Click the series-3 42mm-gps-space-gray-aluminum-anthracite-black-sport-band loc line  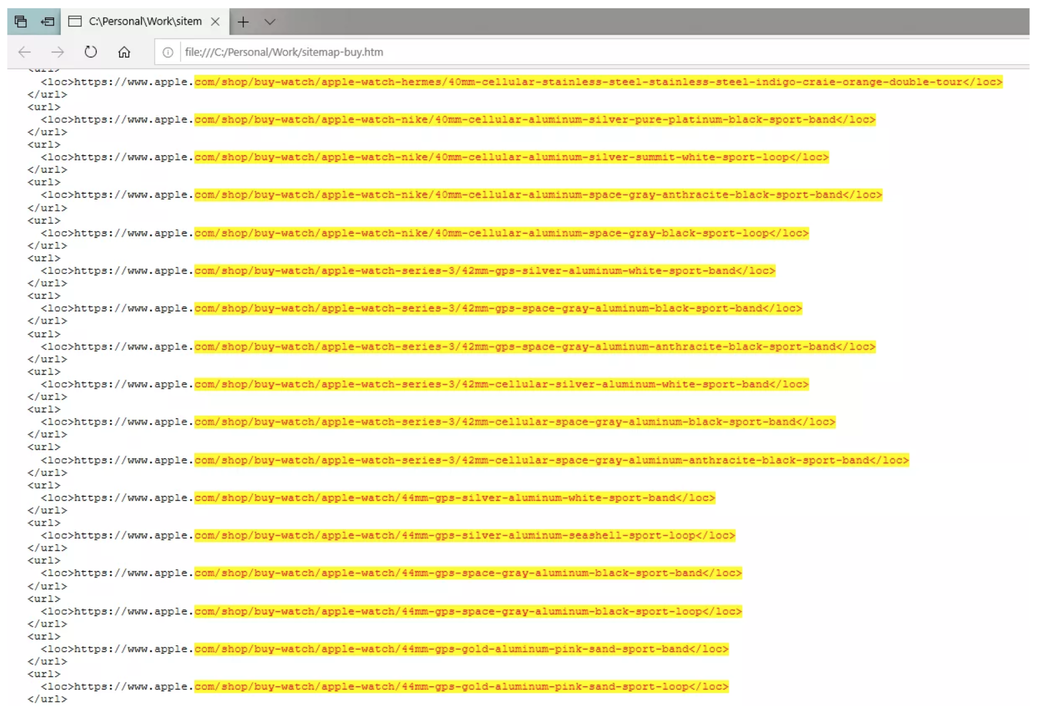click(x=458, y=347)
